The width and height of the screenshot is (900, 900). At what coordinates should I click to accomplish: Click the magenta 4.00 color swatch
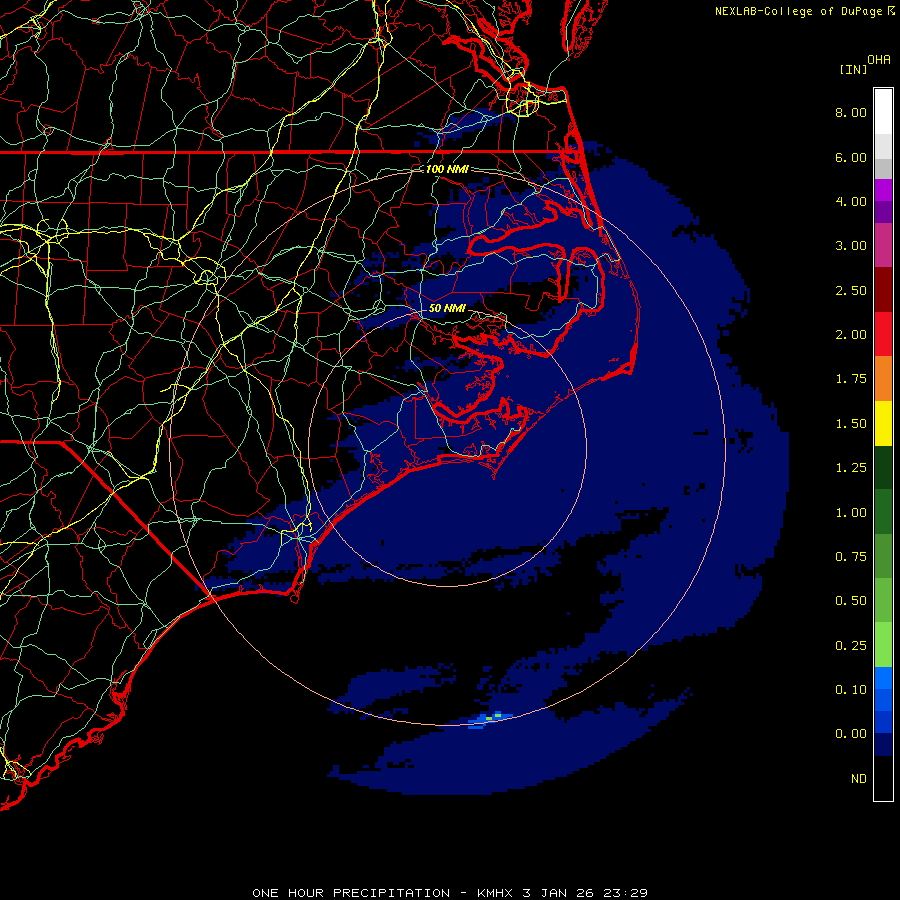click(883, 190)
